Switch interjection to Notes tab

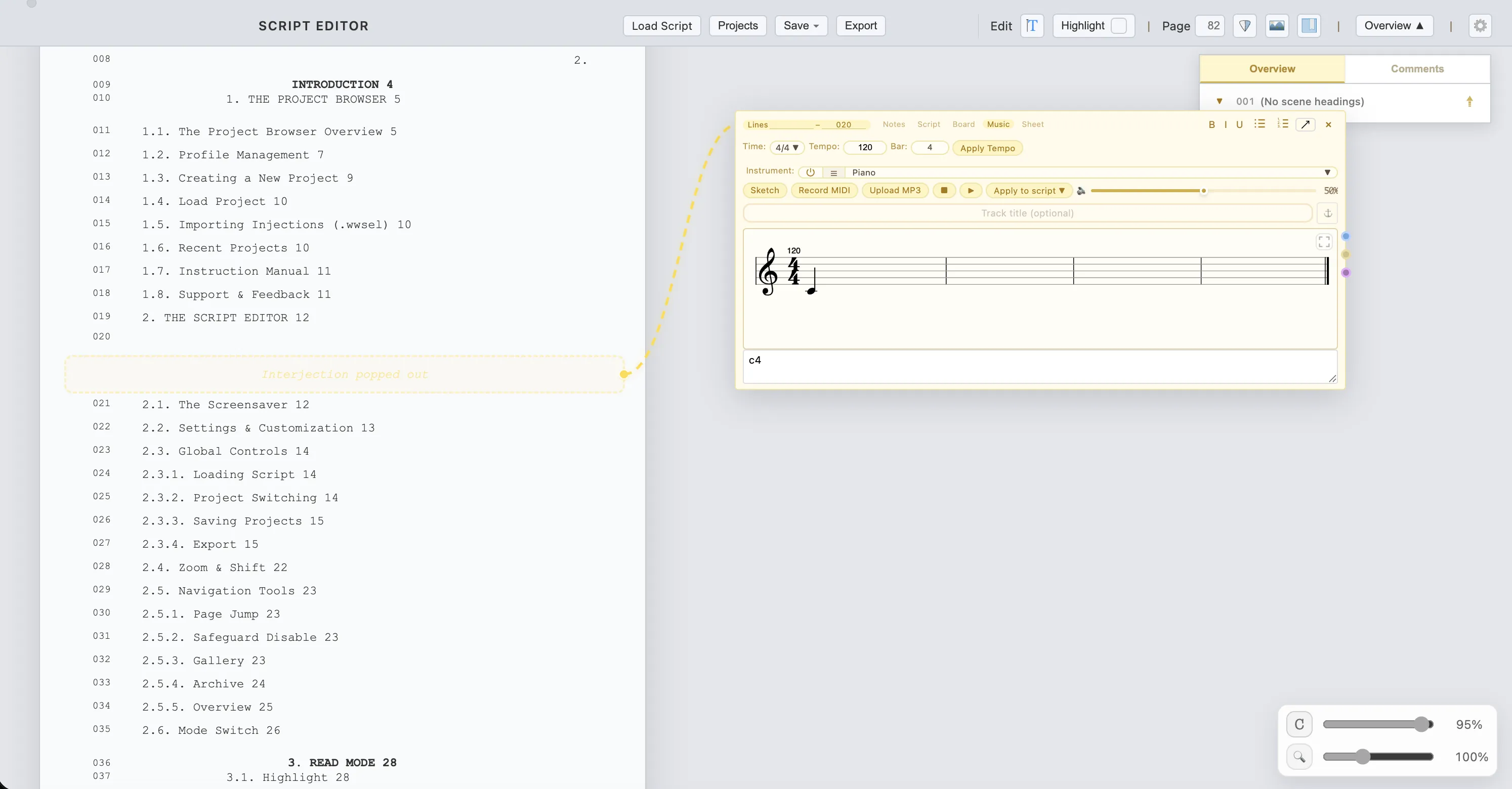tap(893, 124)
